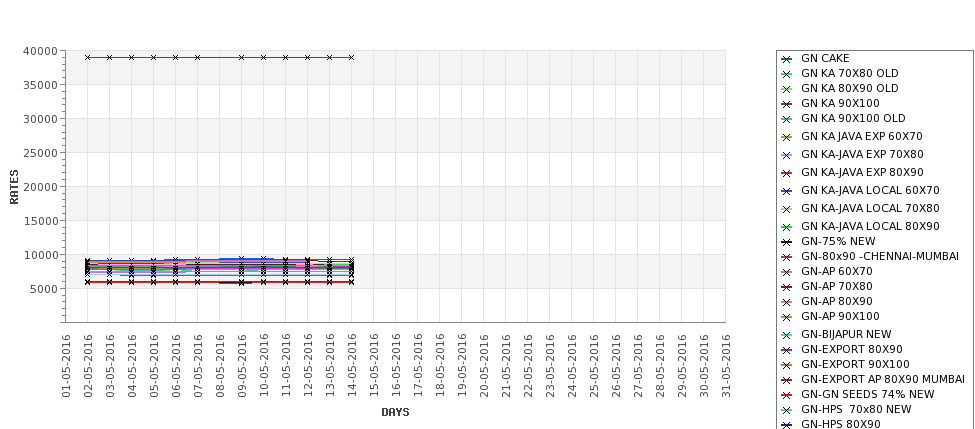Click GN CAKE data point on 07-05-2016

point(198,57)
